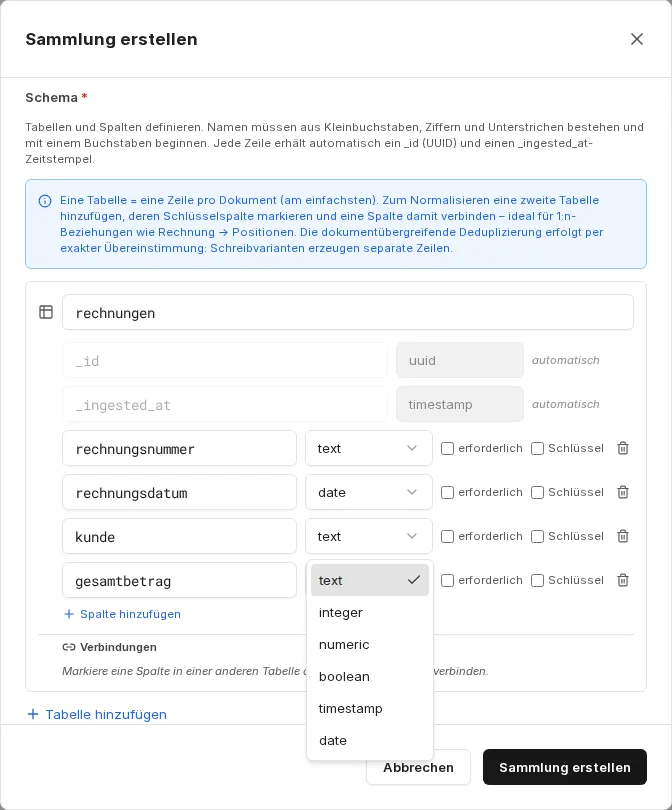The height and width of the screenshot is (810, 672).
Task: Pick timestamp from the open type list
Action: click(370, 708)
